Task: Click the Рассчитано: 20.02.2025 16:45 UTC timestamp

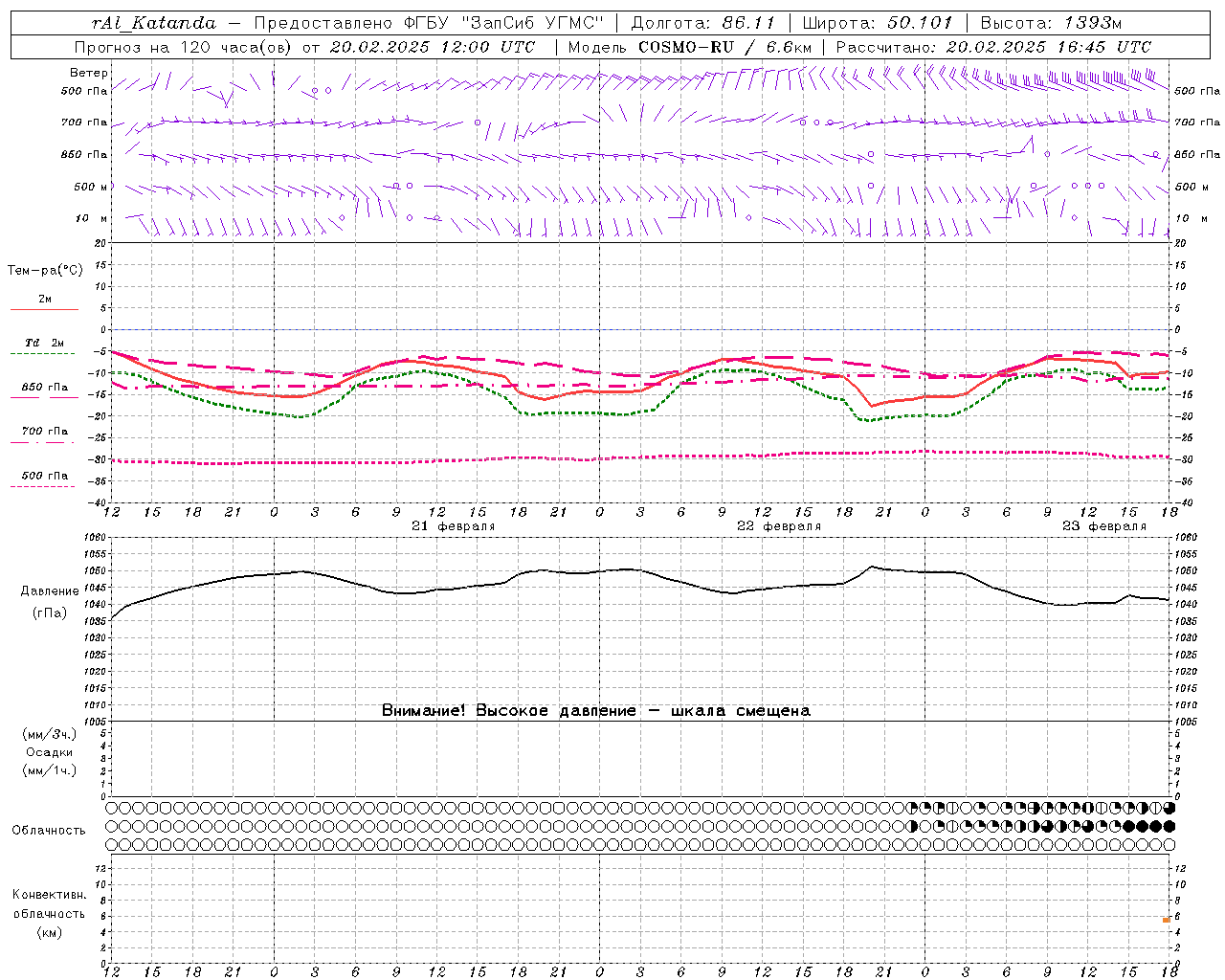Action: pyautogui.click(x=993, y=47)
